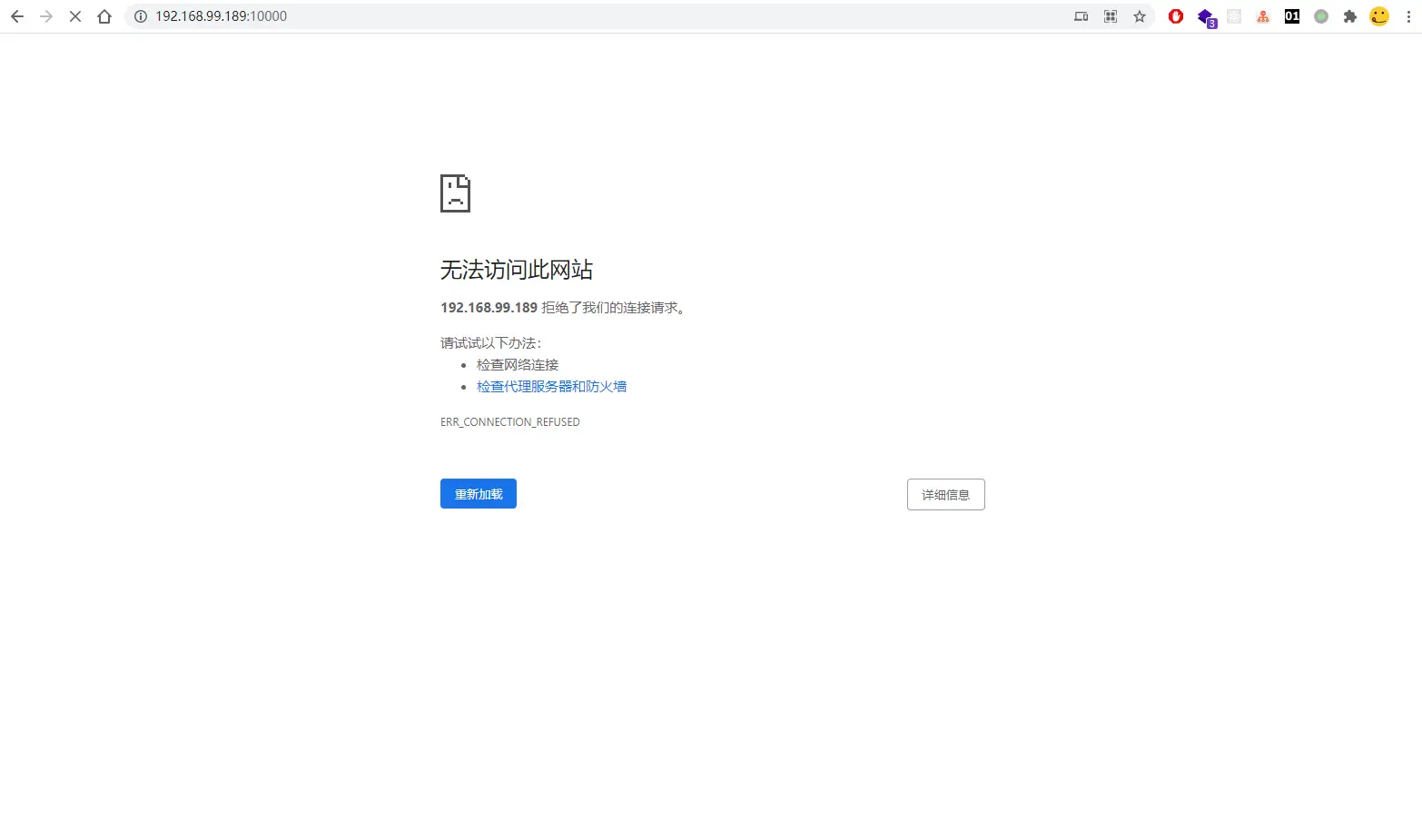Open the 检查代理服务器和防火墙 link
The height and width of the screenshot is (840, 1422).
[x=551, y=387]
